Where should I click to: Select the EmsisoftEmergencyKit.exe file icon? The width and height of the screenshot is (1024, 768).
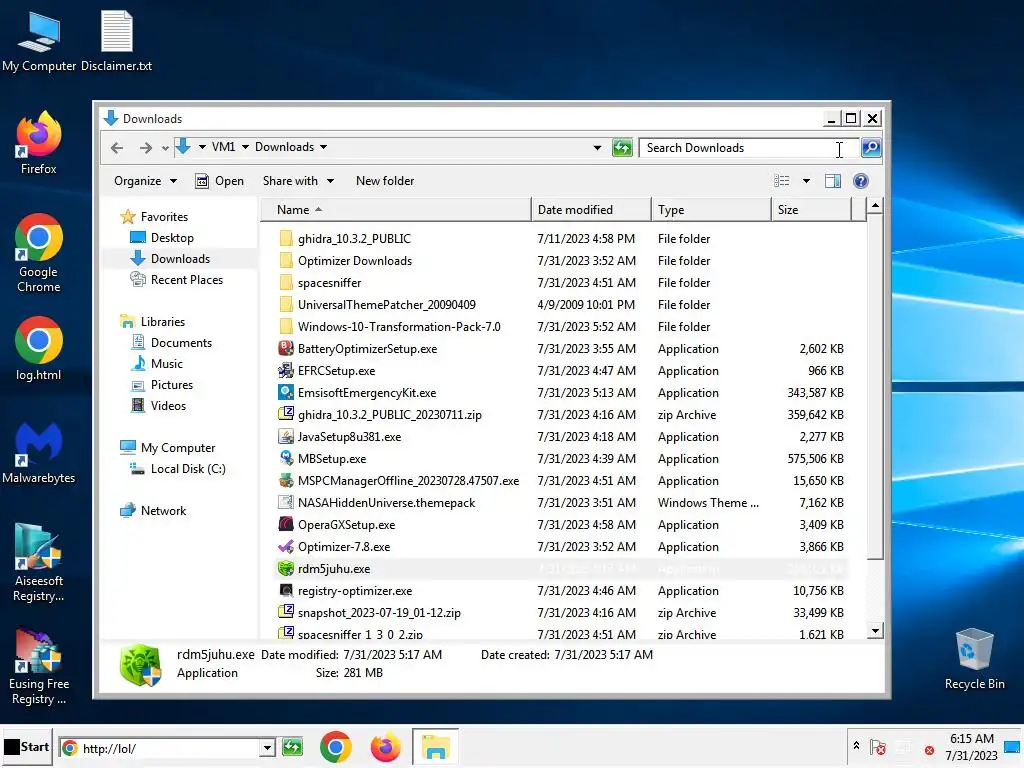pyautogui.click(x=285, y=392)
